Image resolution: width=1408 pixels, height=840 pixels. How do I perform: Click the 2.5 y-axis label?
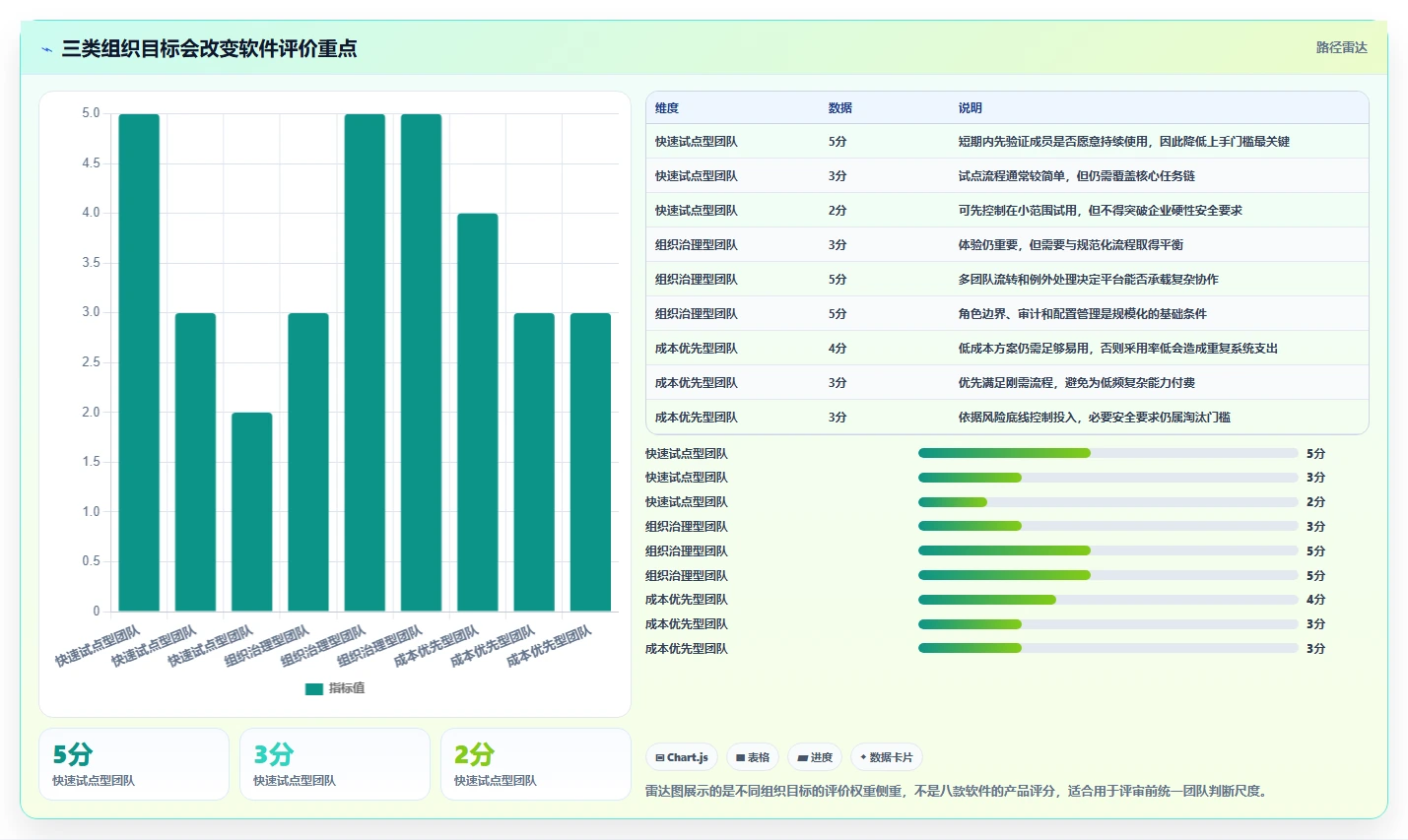pyautogui.click(x=91, y=362)
